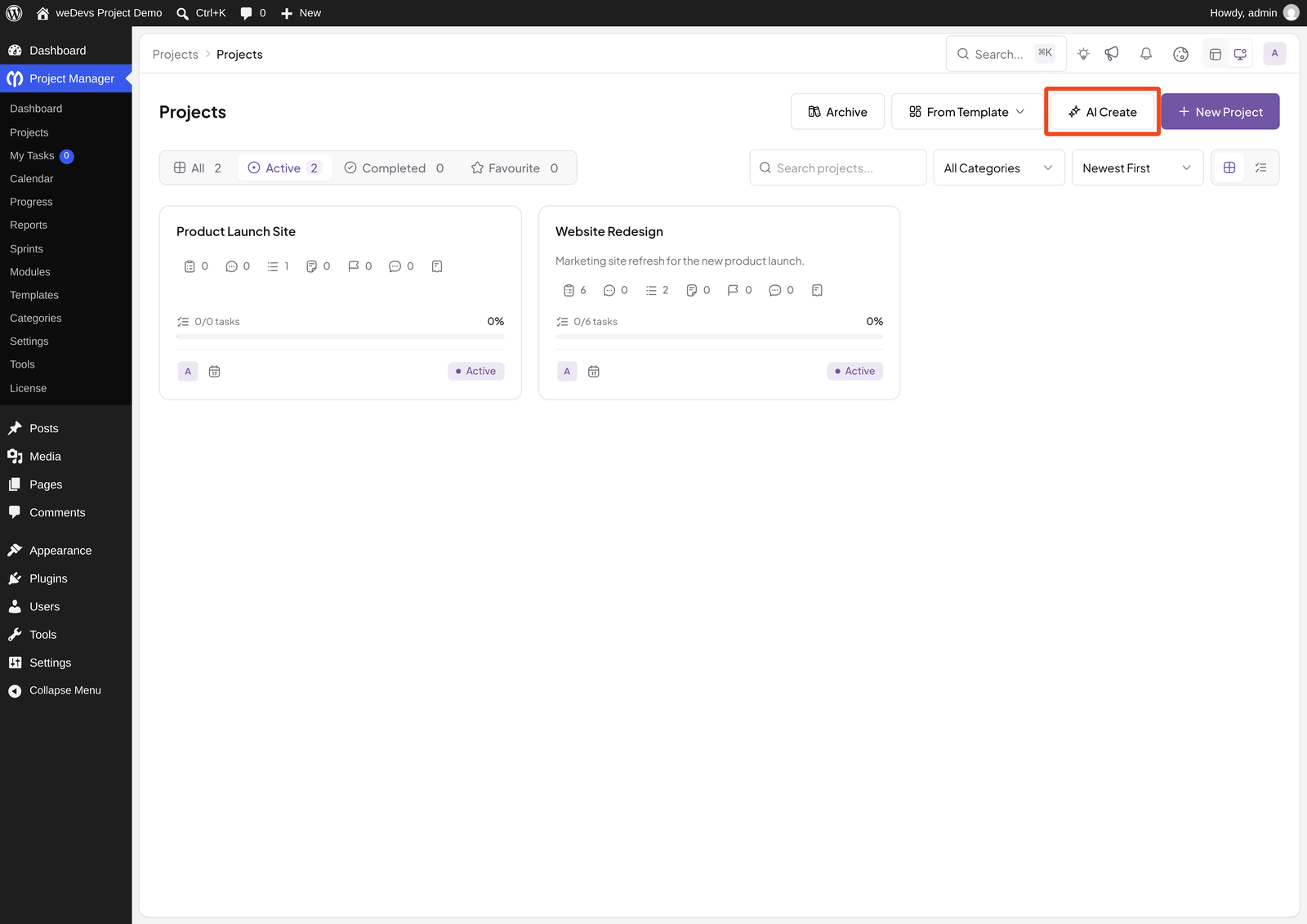Click the Appearance brush icon in the sidebar
Image resolution: width=1307 pixels, height=924 pixels.
pyautogui.click(x=15, y=551)
